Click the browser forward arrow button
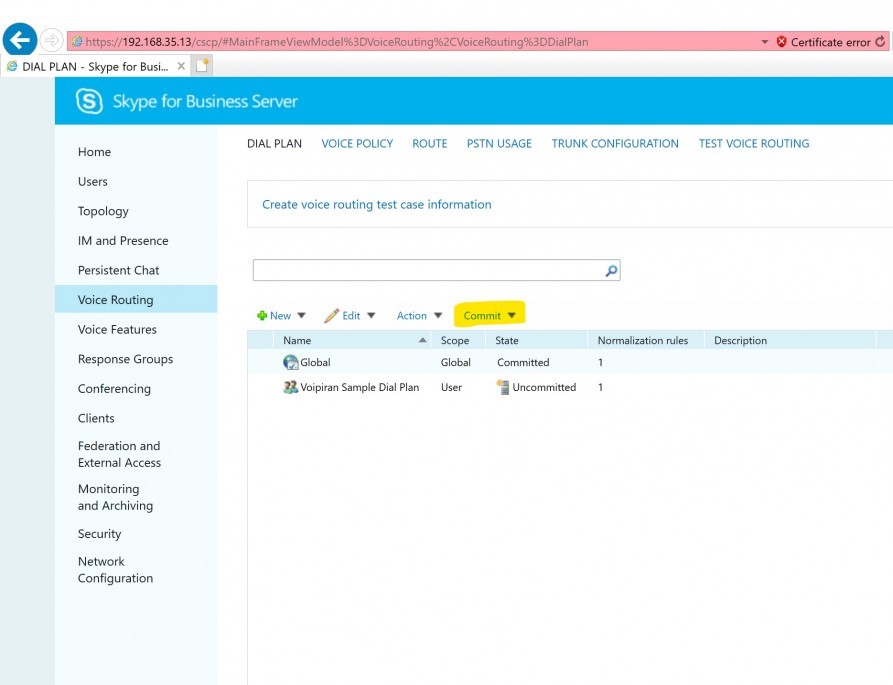This screenshot has width=893, height=685. pyautogui.click(x=51, y=40)
